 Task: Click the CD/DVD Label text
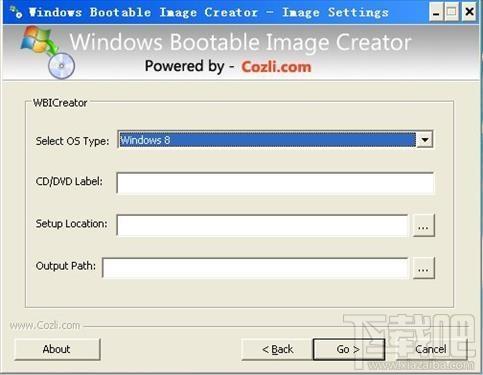coord(69,181)
